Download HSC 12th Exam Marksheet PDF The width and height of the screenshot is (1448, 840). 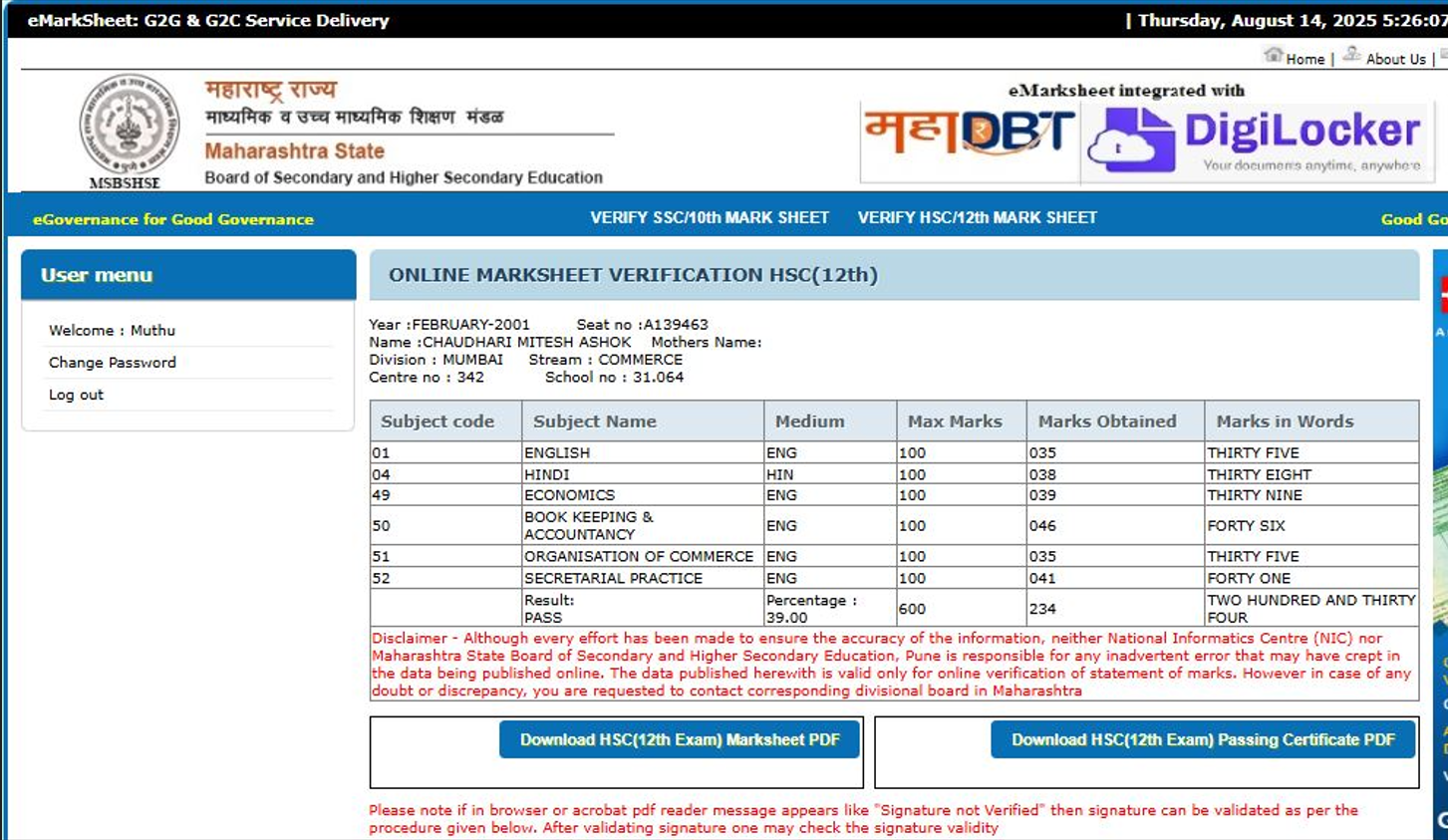click(679, 739)
